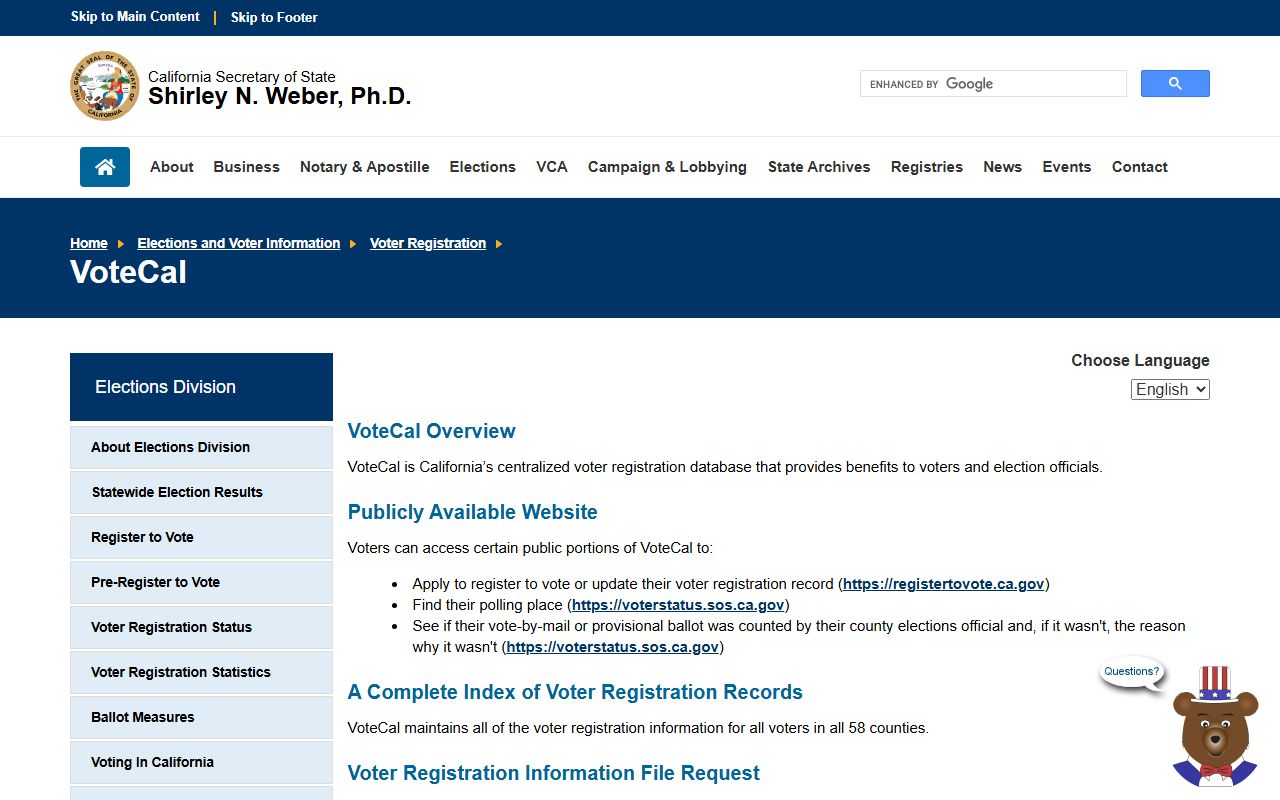Open the Elections menu

tap(483, 167)
